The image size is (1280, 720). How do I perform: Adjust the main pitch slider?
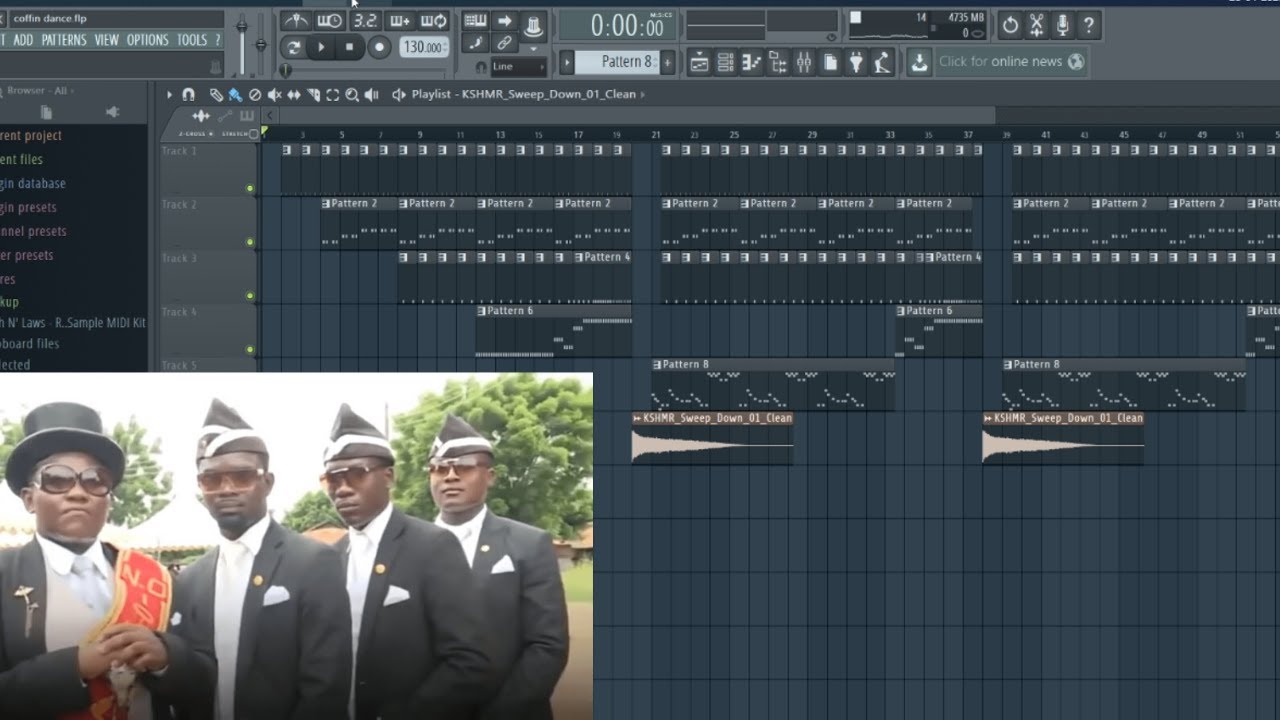262,44
